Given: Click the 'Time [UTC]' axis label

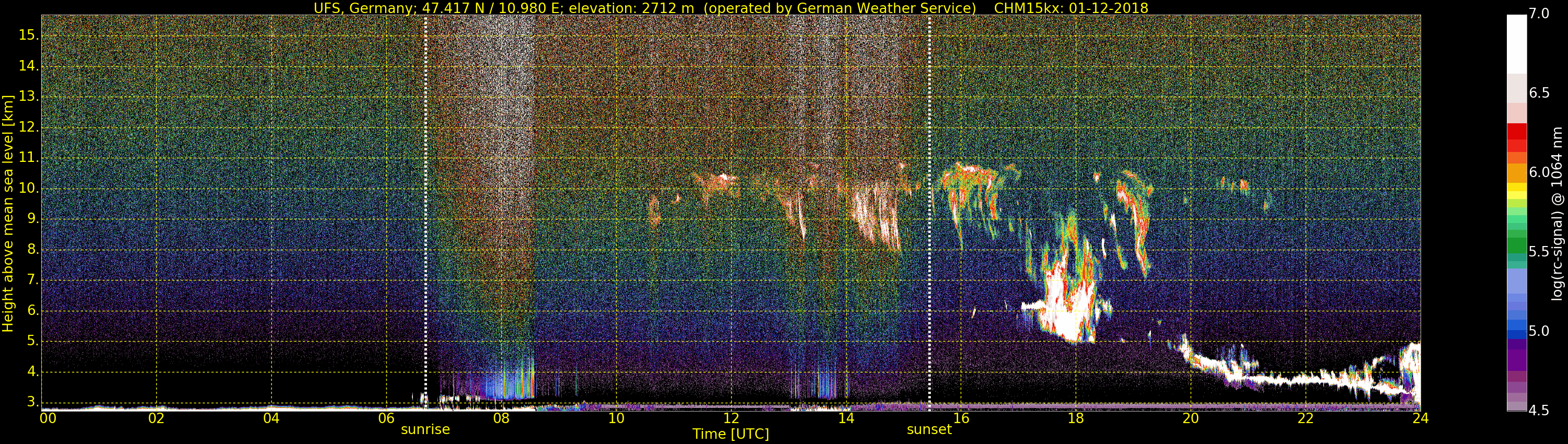Looking at the screenshot, I should click(x=731, y=434).
